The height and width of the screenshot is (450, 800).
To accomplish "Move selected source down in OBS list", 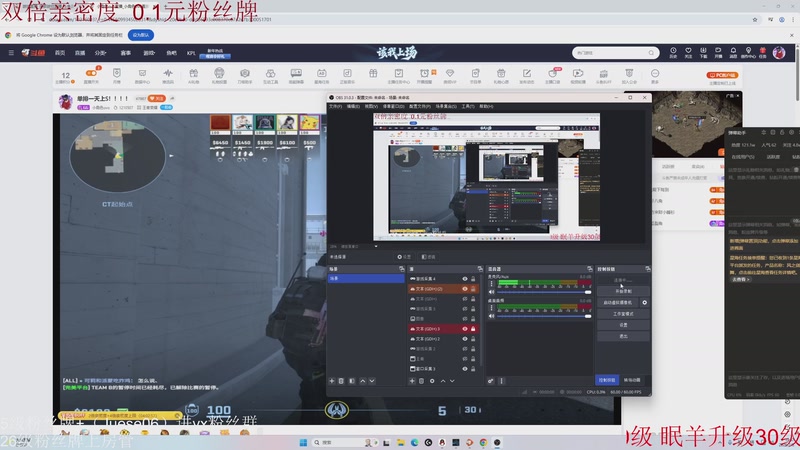I will pos(452,381).
